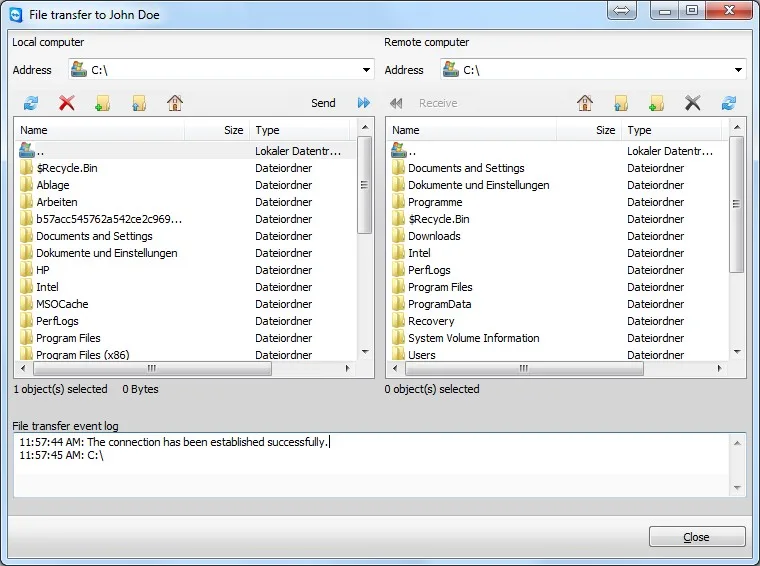Create a new folder on the remote computer
This screenshot has height=566, width=760.
657,103
